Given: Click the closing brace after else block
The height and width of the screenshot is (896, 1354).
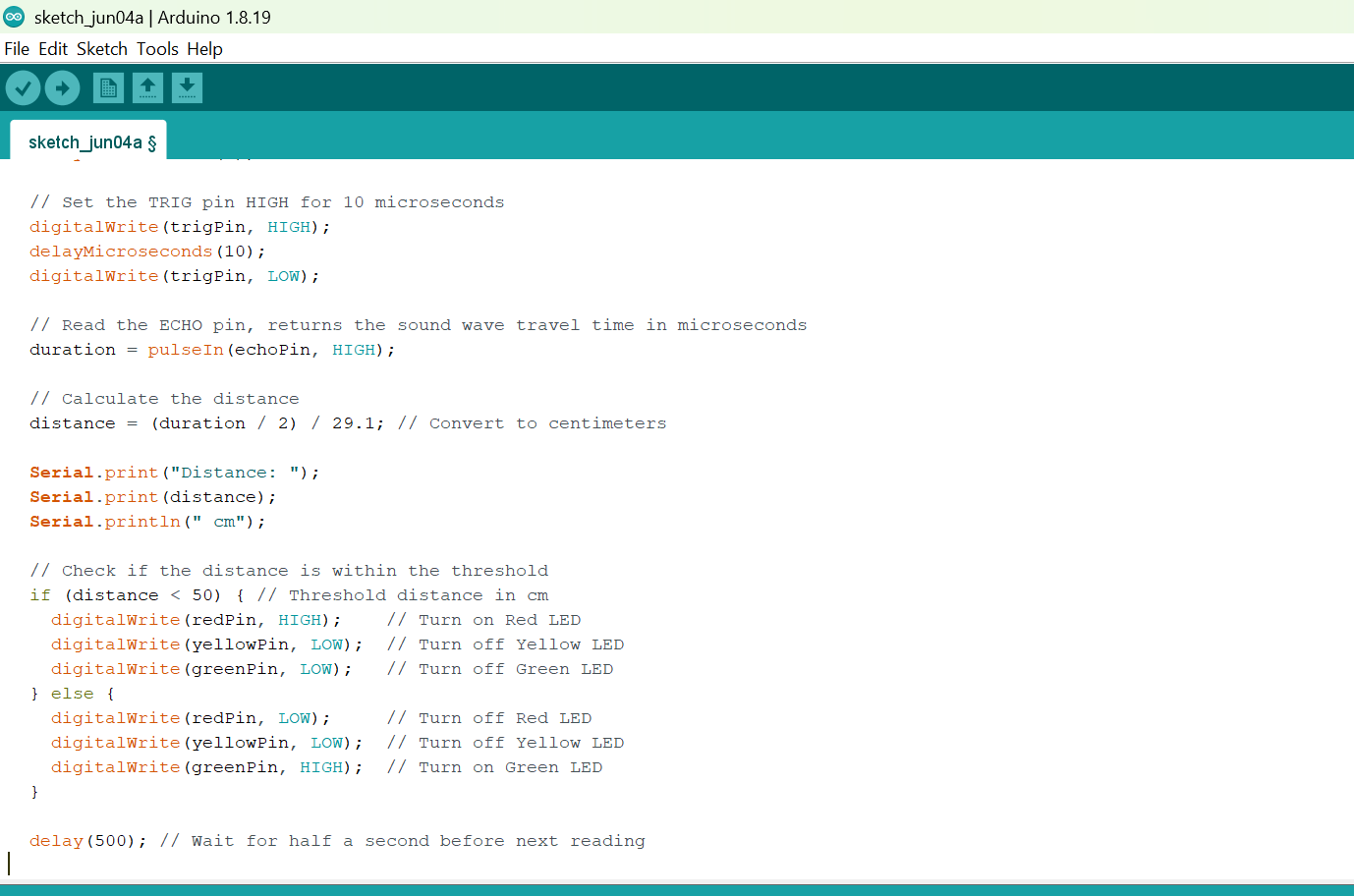Looking at the screenshot, I should [34, 792].
